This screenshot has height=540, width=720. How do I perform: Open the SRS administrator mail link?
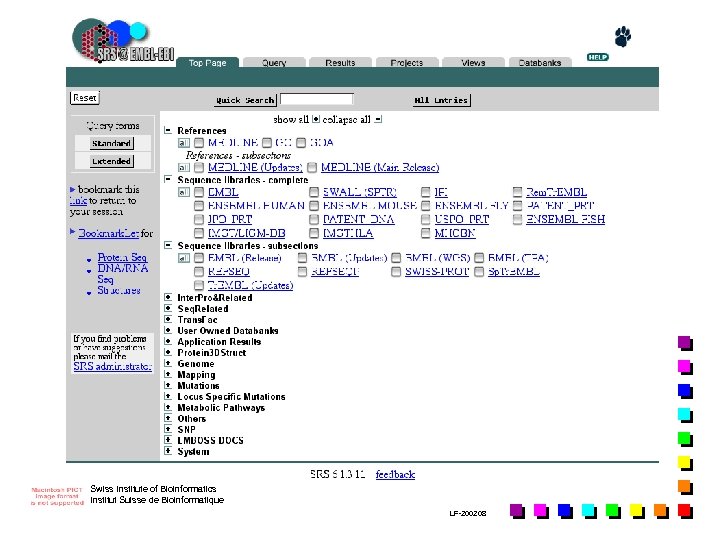(112, 366)
